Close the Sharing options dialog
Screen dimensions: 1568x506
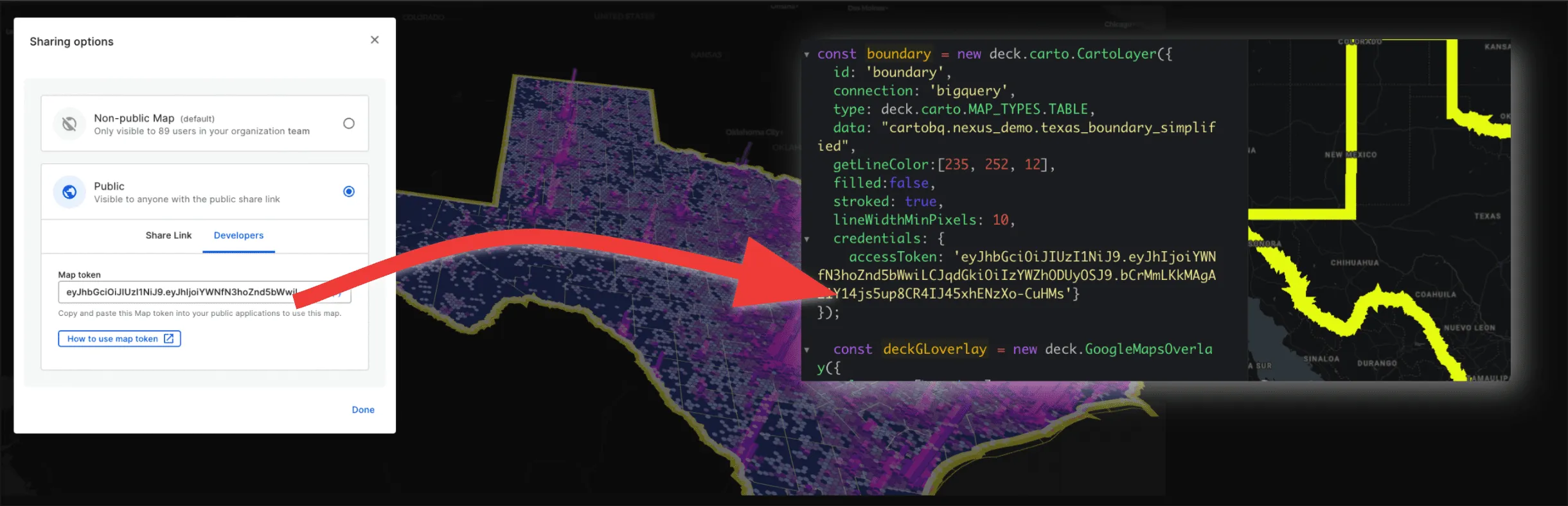[x=375, y=40]
